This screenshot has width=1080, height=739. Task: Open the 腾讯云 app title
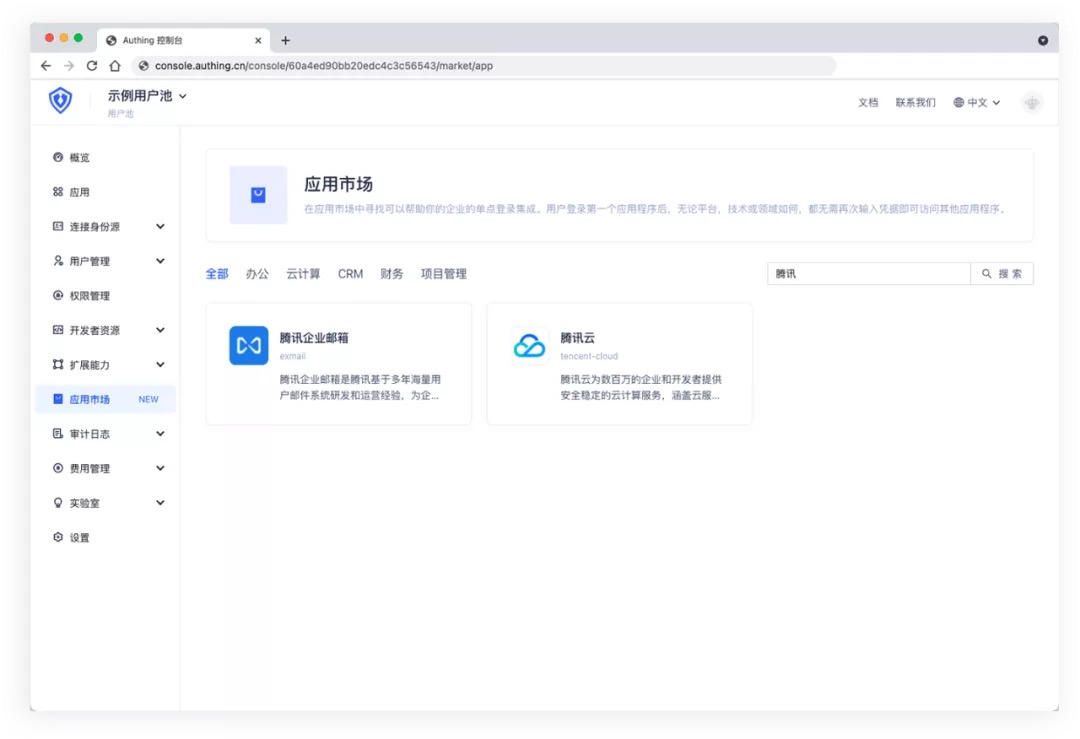tap(577, 337)
